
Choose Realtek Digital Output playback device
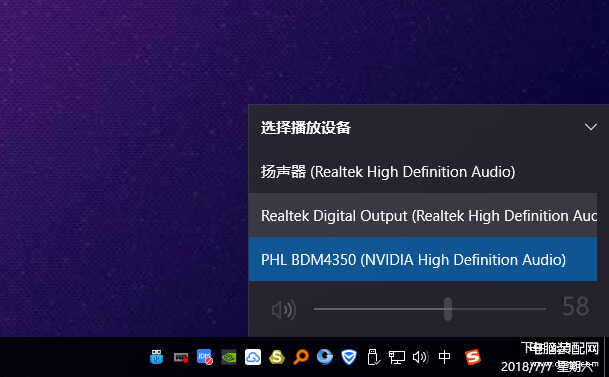[x=423, y=215]
